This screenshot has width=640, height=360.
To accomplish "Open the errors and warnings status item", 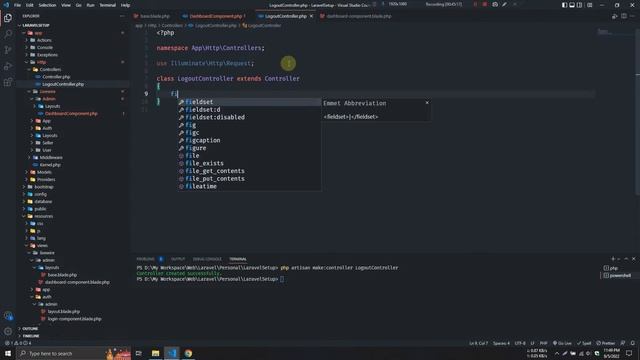I will [x=18, y=343].
